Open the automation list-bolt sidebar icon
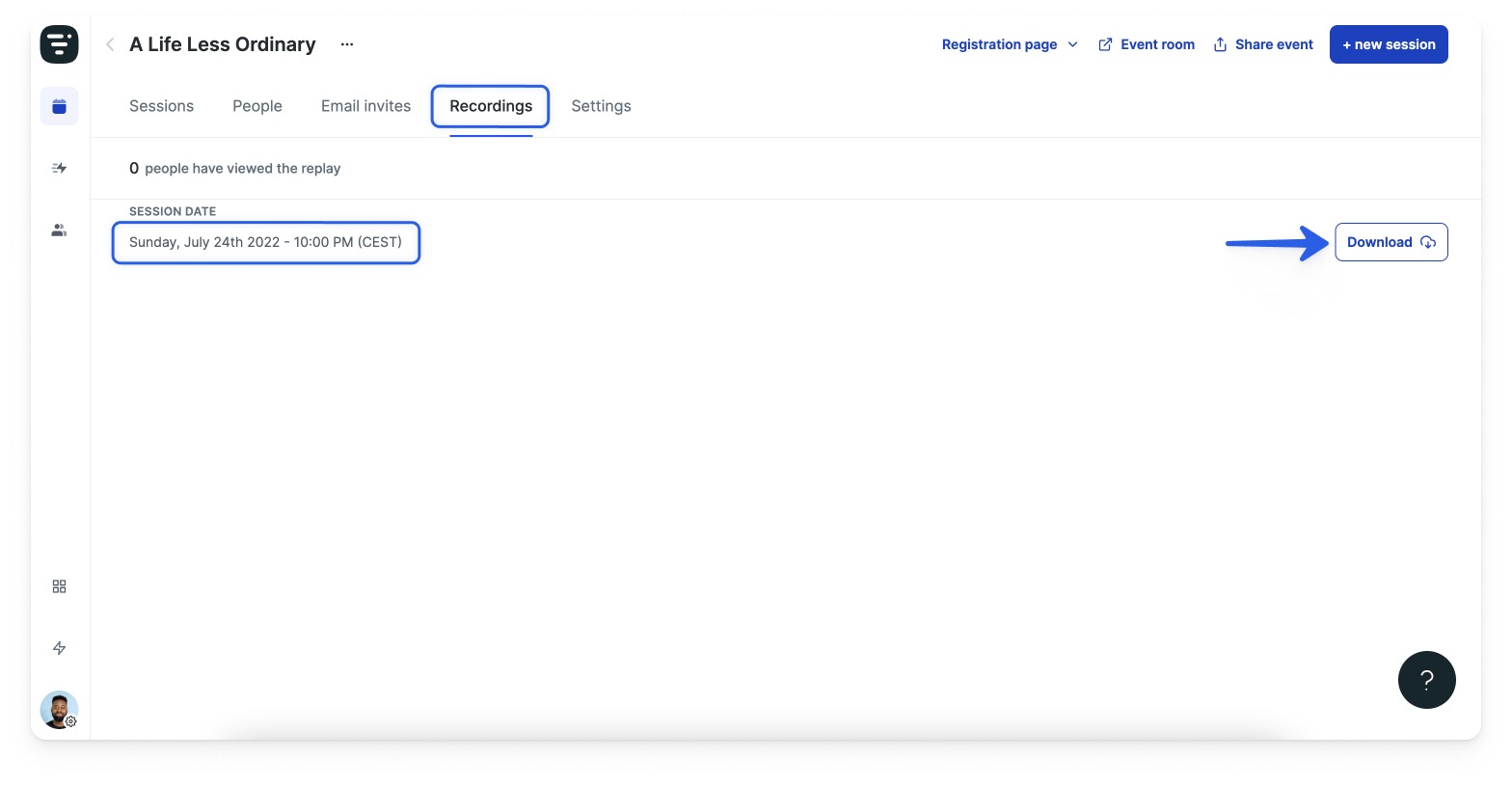1512x786 pixels. (x=59, y=168)
